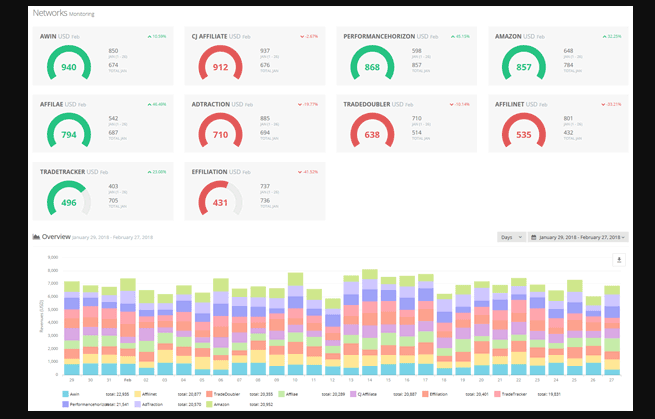Open the January 29 – February 27 date range picker

(578, 237)
